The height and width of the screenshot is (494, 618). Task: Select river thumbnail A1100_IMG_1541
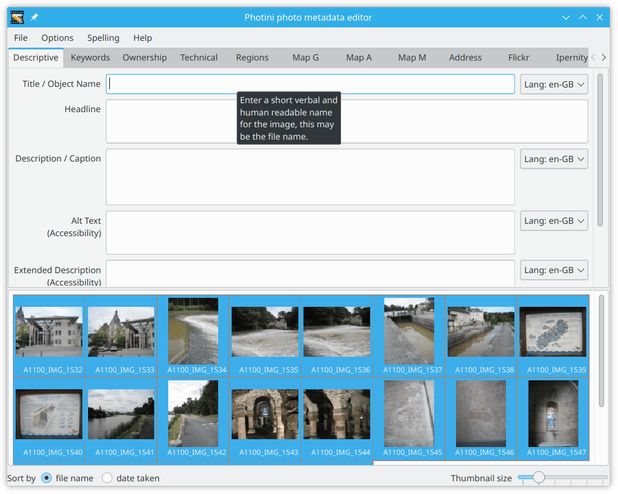(x=121, y=419)
